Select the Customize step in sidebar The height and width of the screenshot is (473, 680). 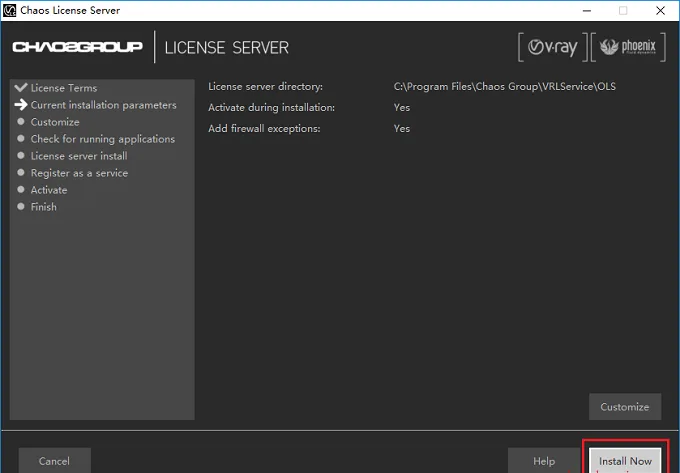pyautogui.click(x=55, y=122)
